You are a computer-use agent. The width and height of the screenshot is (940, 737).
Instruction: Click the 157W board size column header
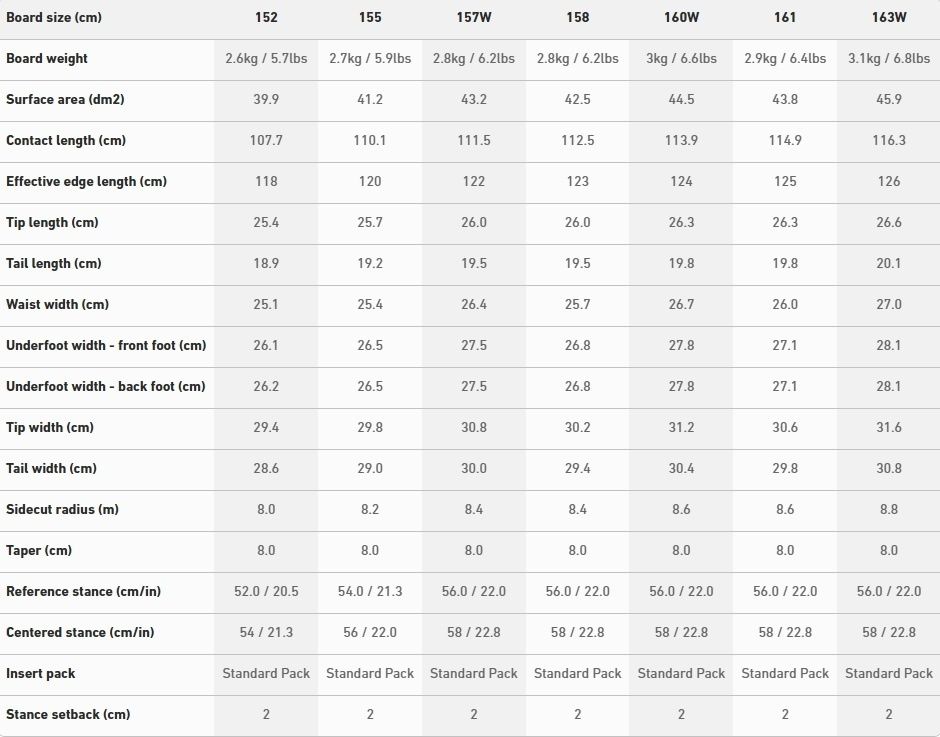pos(474,17)
